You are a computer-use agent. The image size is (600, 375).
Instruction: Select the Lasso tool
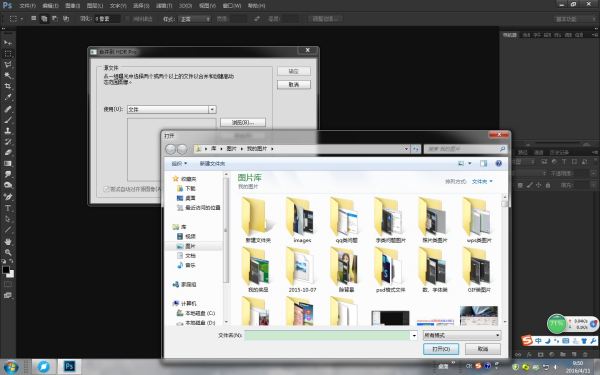pyautogui.click(x=8, y=64)
